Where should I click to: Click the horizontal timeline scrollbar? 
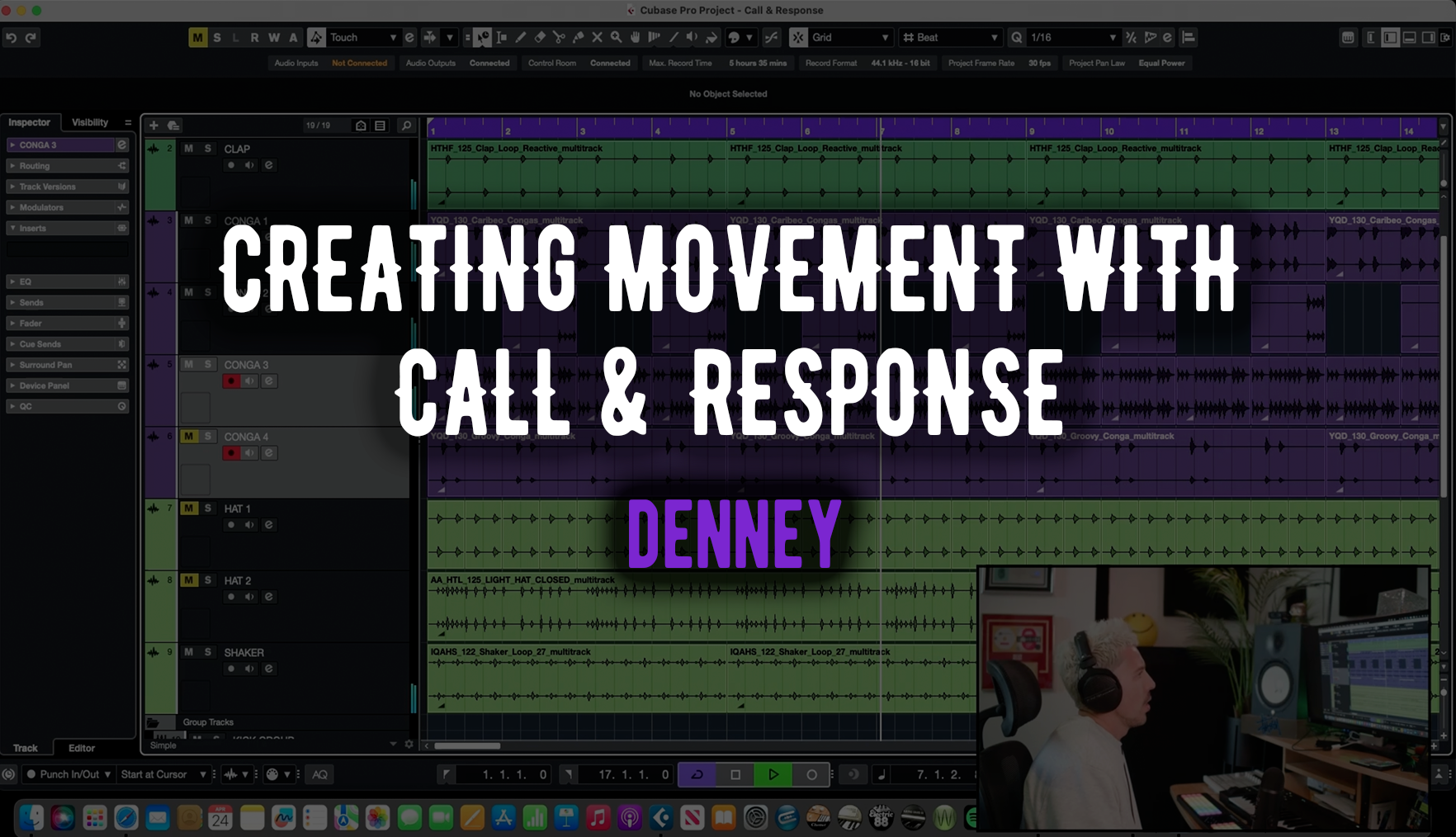click(467, 745)
